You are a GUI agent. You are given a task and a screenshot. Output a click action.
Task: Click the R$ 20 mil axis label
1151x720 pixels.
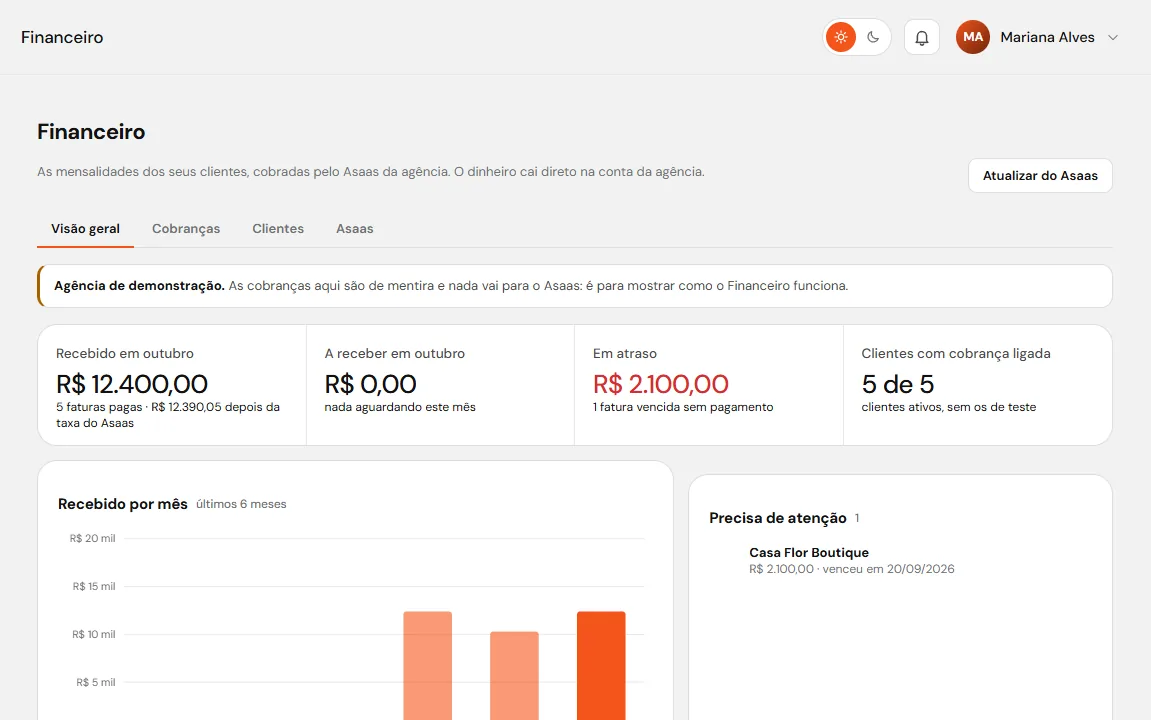click(92, 538)
